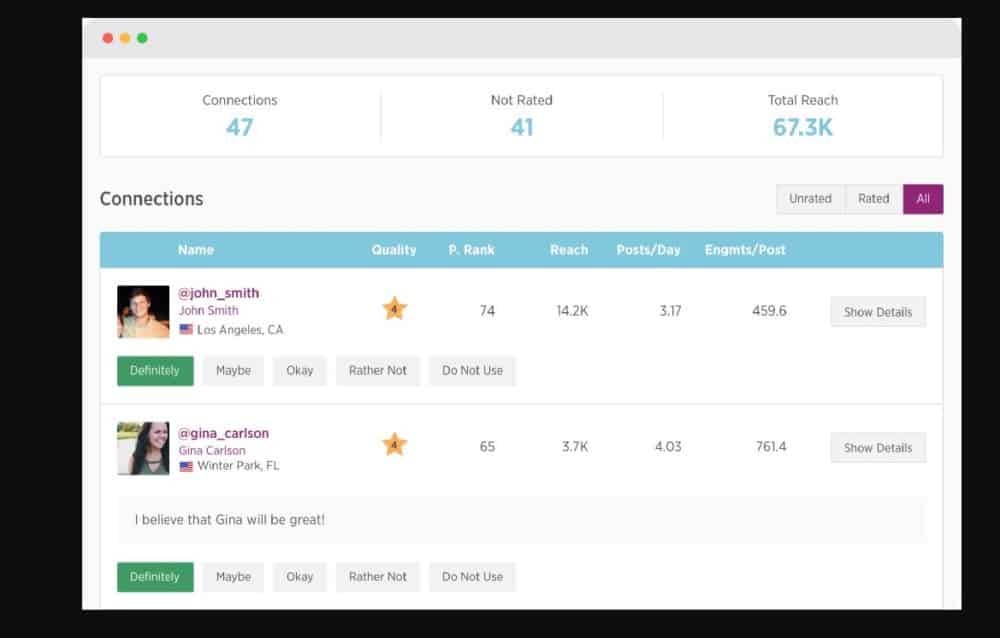The height and width of the screenshot is (638, 1000).
Task: Open the @john_smith profile link
Action: pyautogui.click(x=218, y=293)
